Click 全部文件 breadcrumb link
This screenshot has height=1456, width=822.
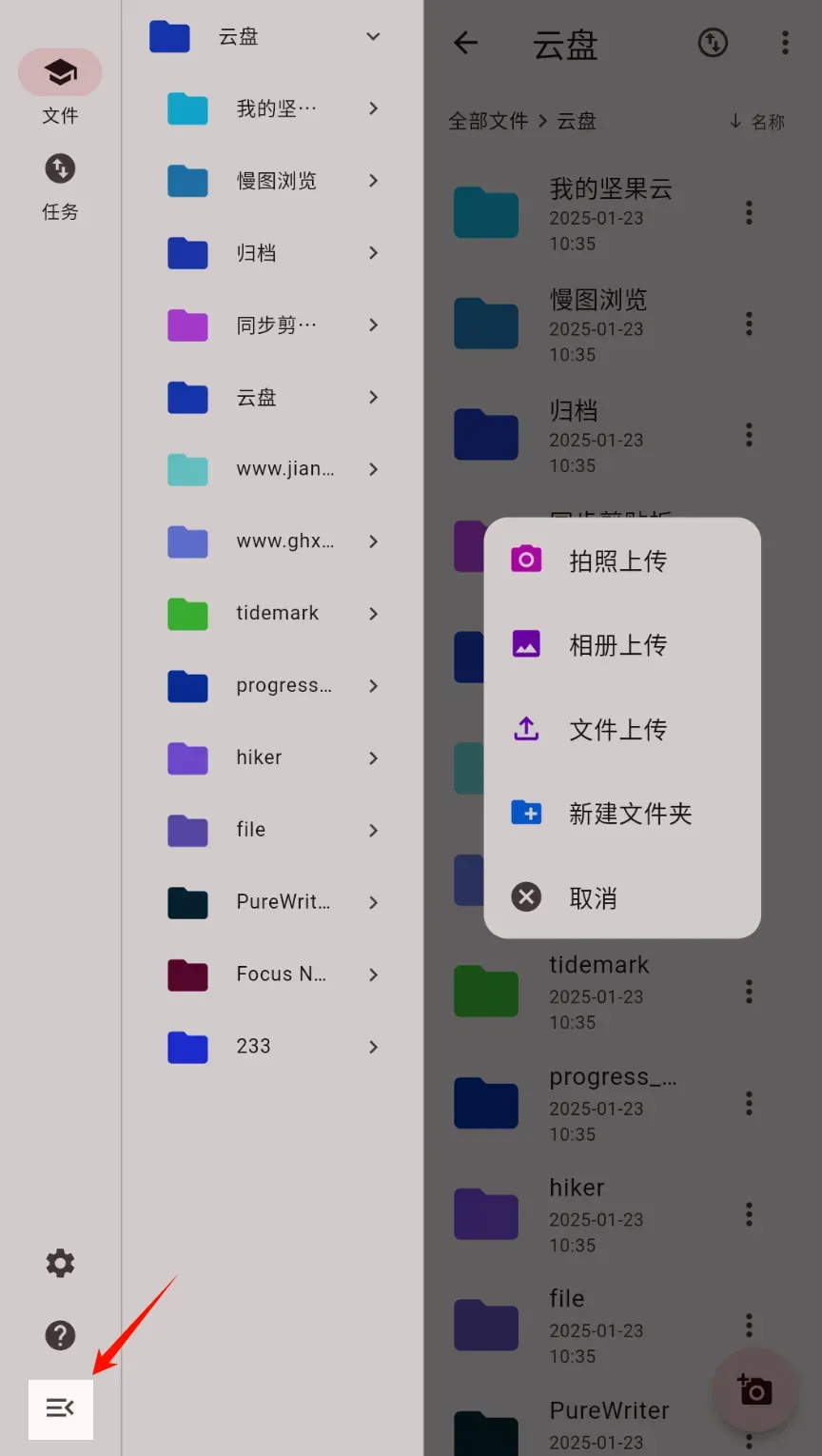click(x=488, y=121)
